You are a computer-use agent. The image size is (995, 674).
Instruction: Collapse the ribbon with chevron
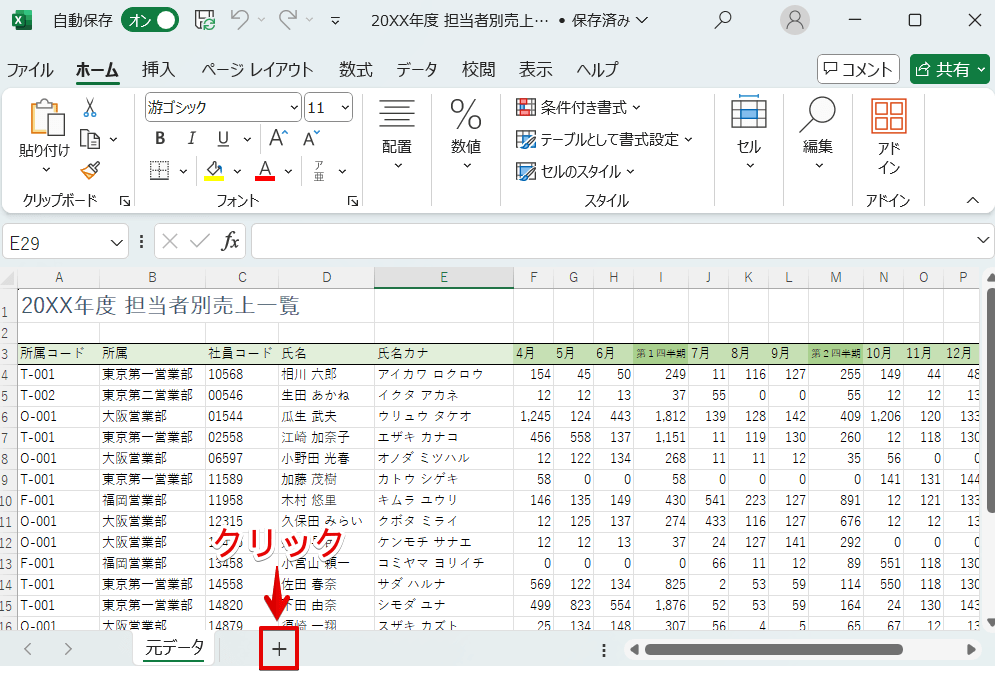(x=973, y=201)
